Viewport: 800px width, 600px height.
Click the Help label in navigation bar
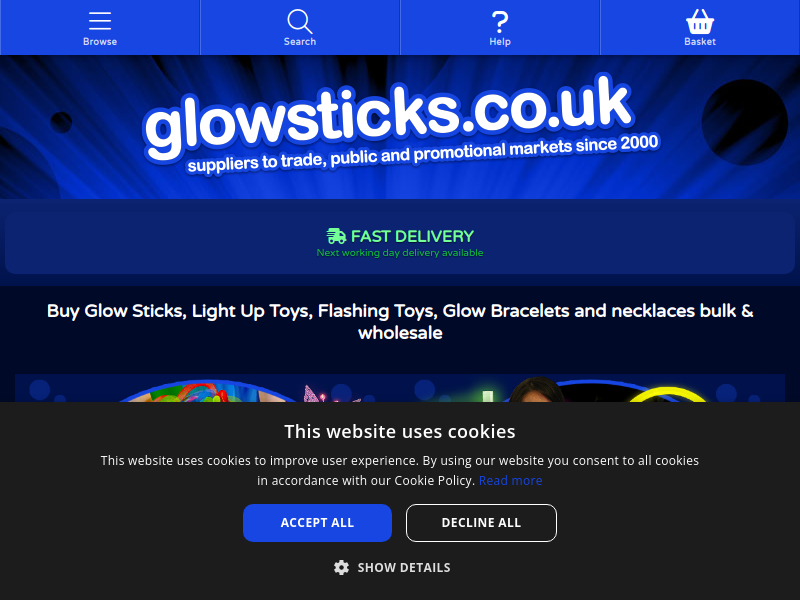tap(500, 42)
